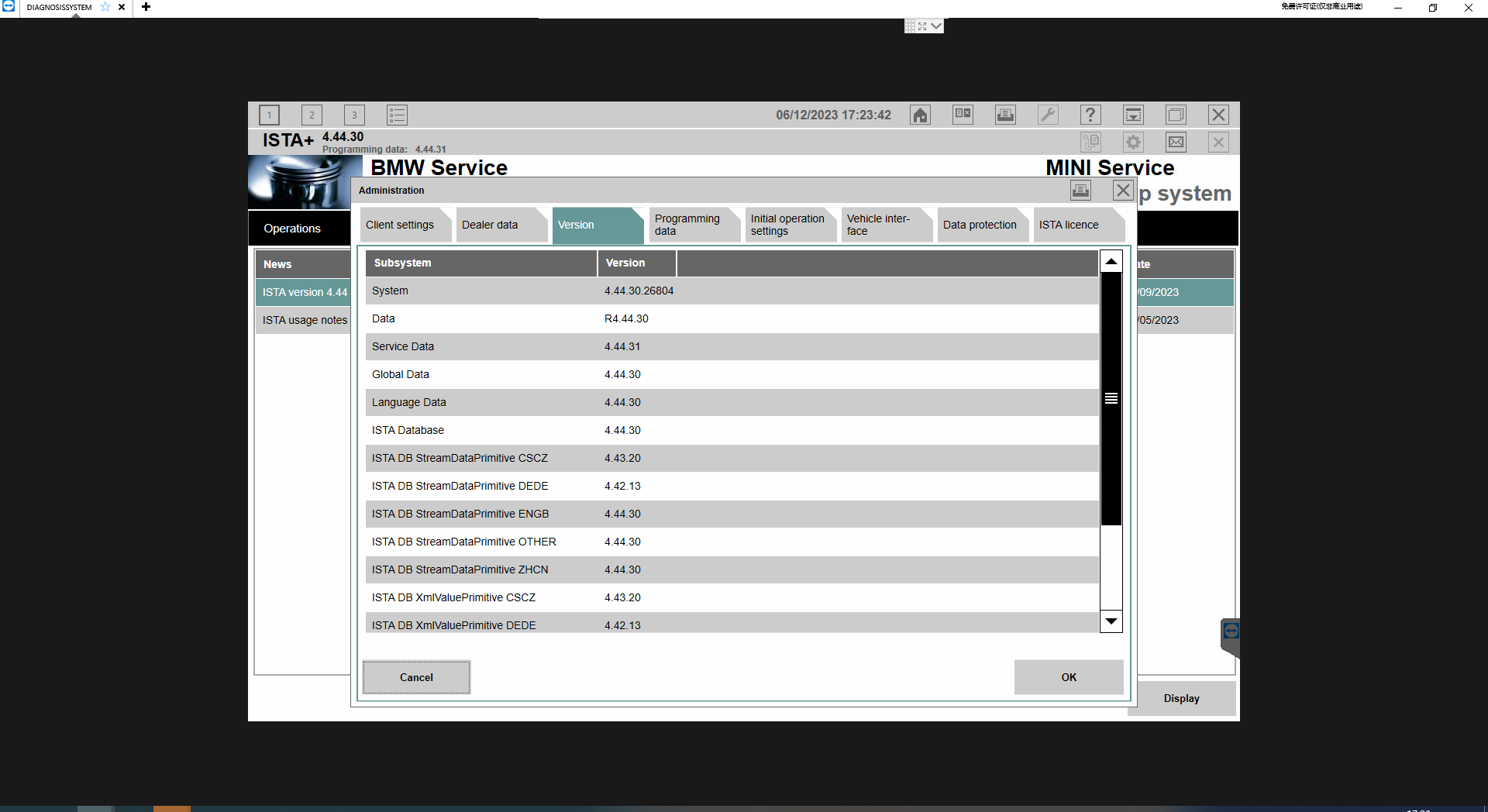The height and width of the screenshot is (812, 1488).
Task: Select step 1 box in the toolbar
Action: click(269, 115)
